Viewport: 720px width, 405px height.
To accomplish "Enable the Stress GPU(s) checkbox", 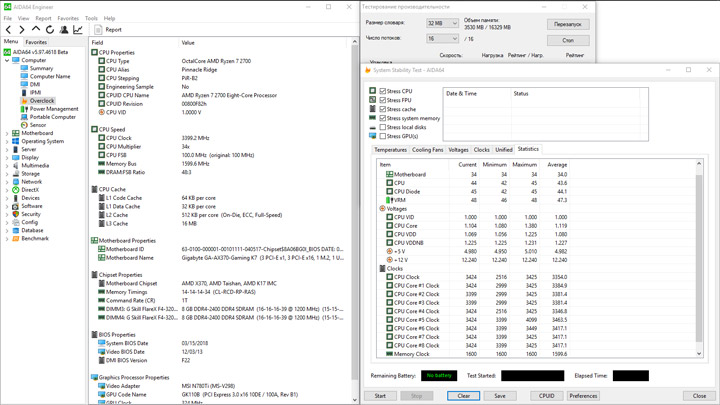I will [382, 136].
